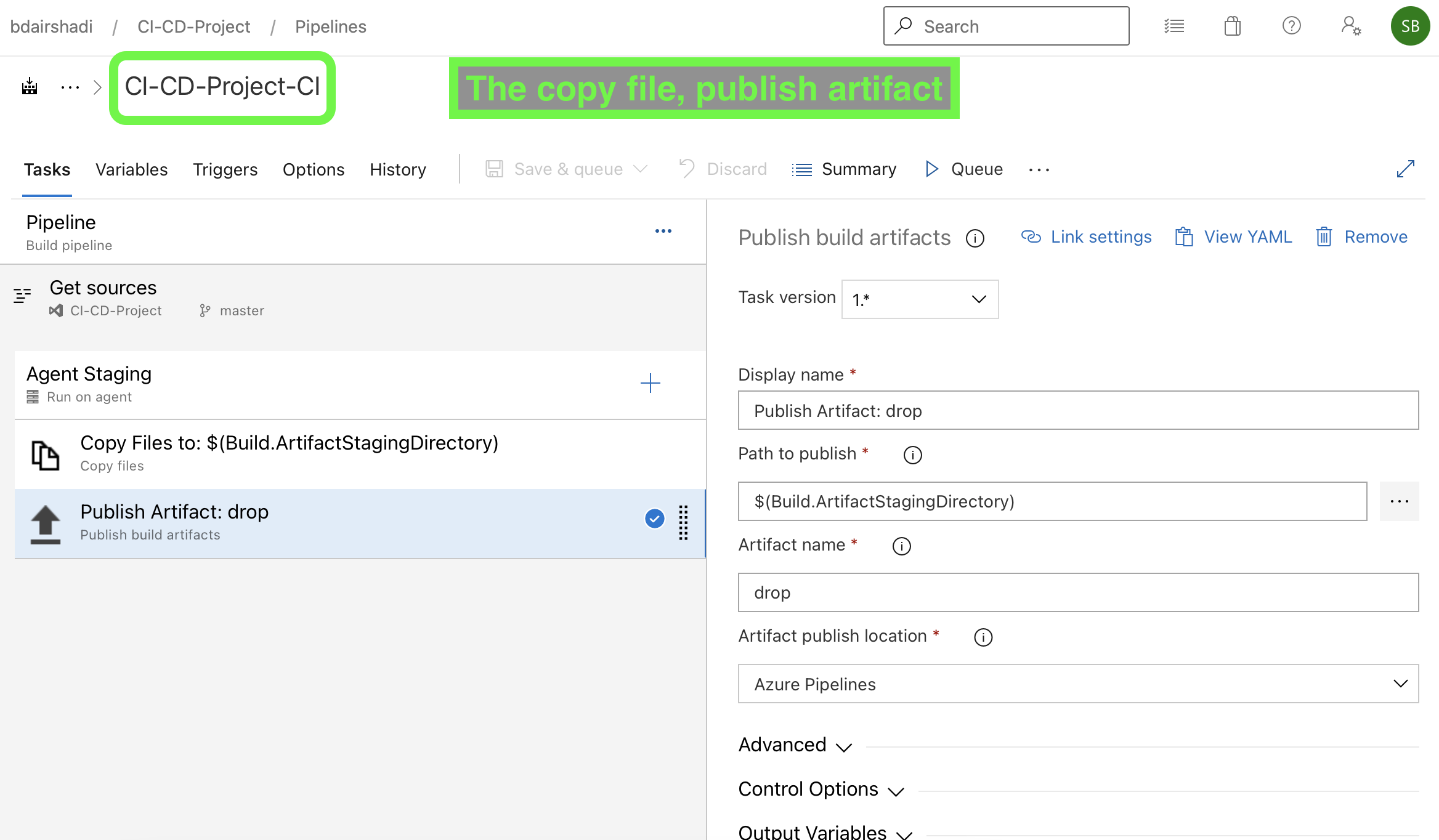Select the Copy Files task icon
This screenshot has width=1439, height=840.
(x=44, y=454)
